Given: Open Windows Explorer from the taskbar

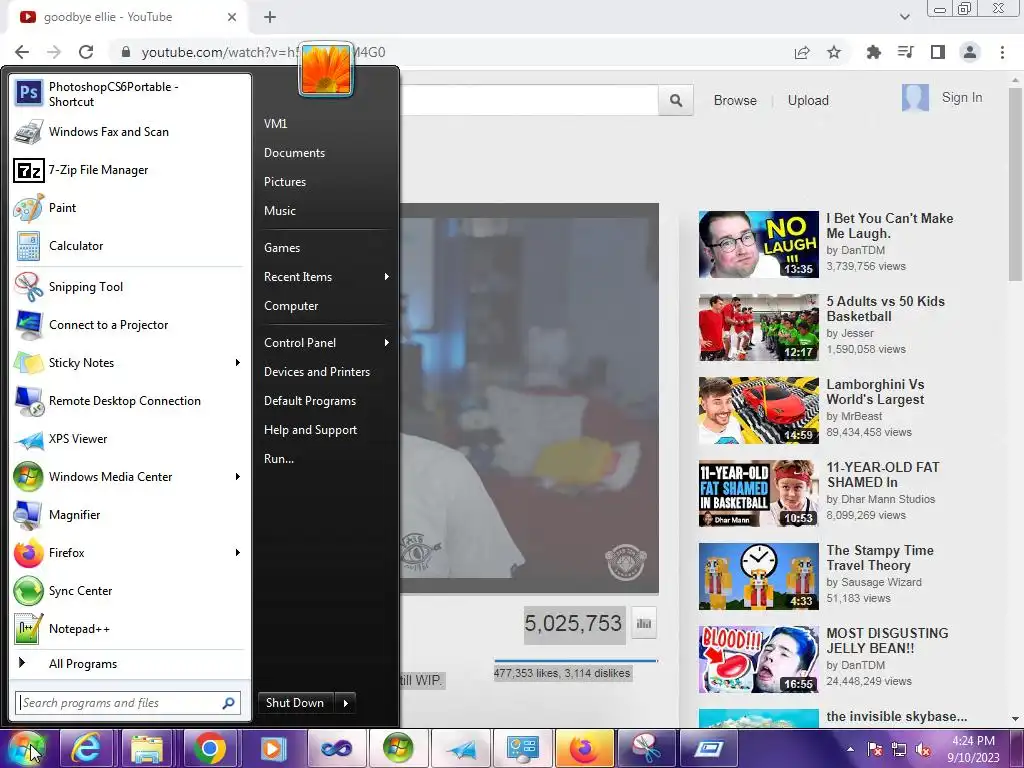Looking at the screenshot, I should pyautogui.click(x=147, y=748).
